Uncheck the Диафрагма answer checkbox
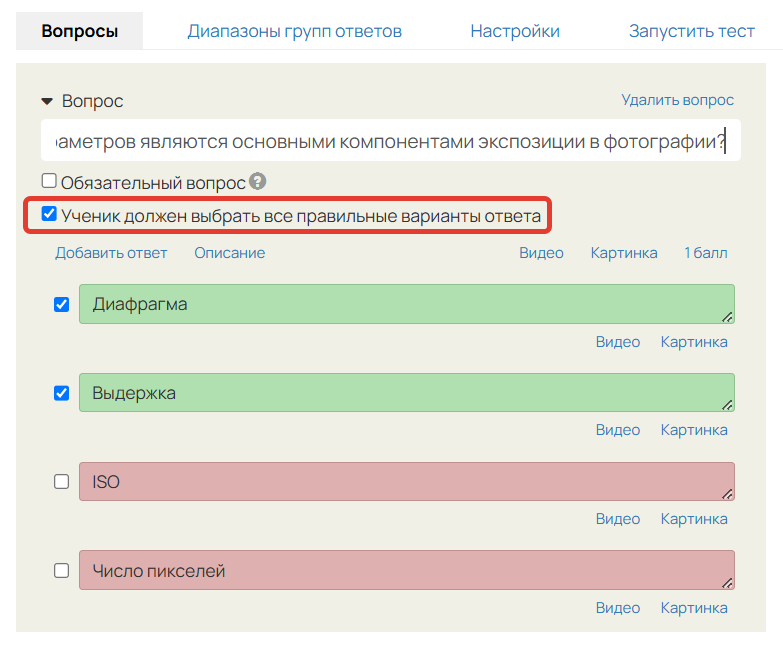 (x=61, y=304)
